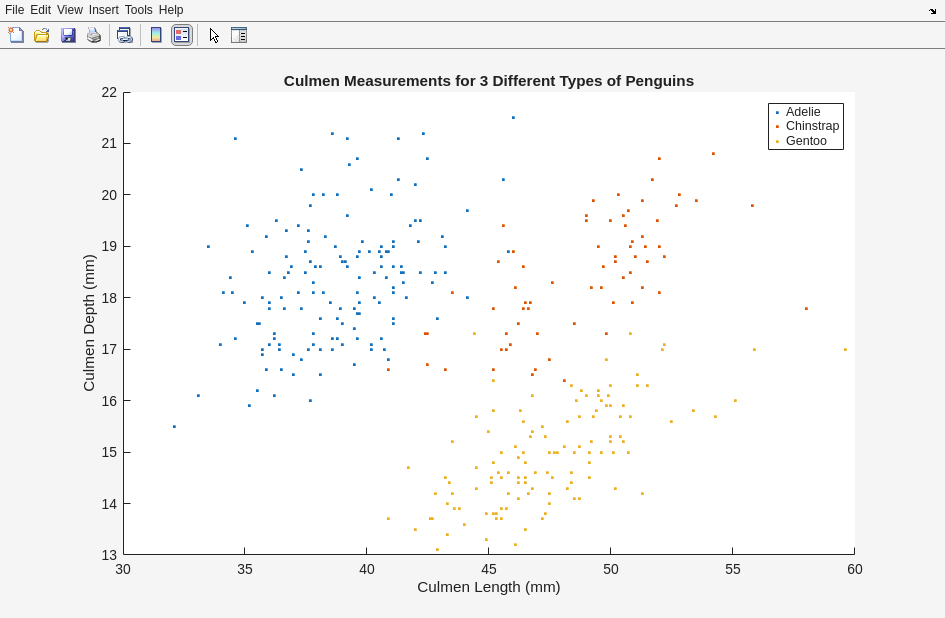Click the Open File folder icon

42,35
